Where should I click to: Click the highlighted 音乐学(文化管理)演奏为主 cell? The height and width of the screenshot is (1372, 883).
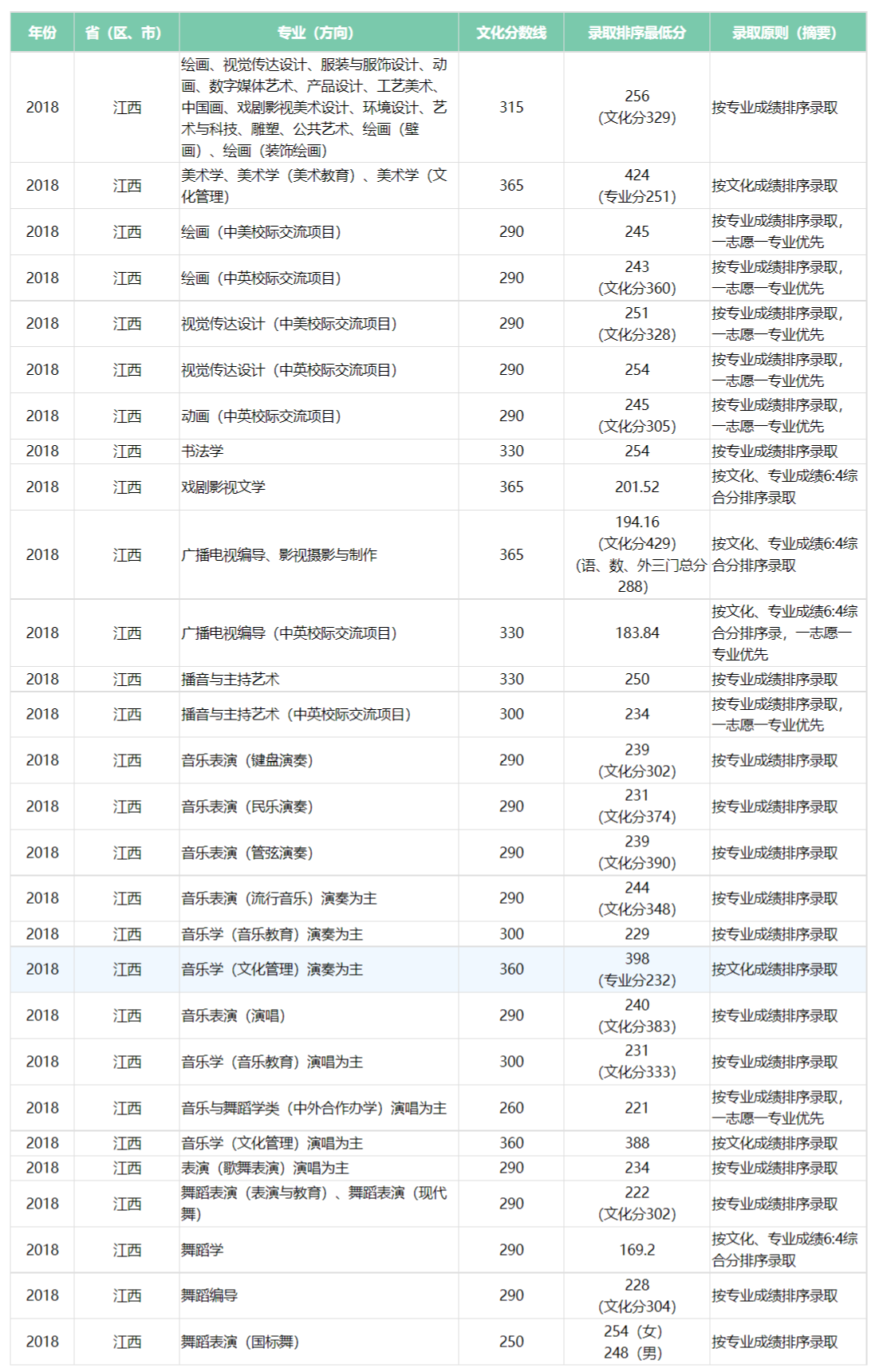click(319, 969)
